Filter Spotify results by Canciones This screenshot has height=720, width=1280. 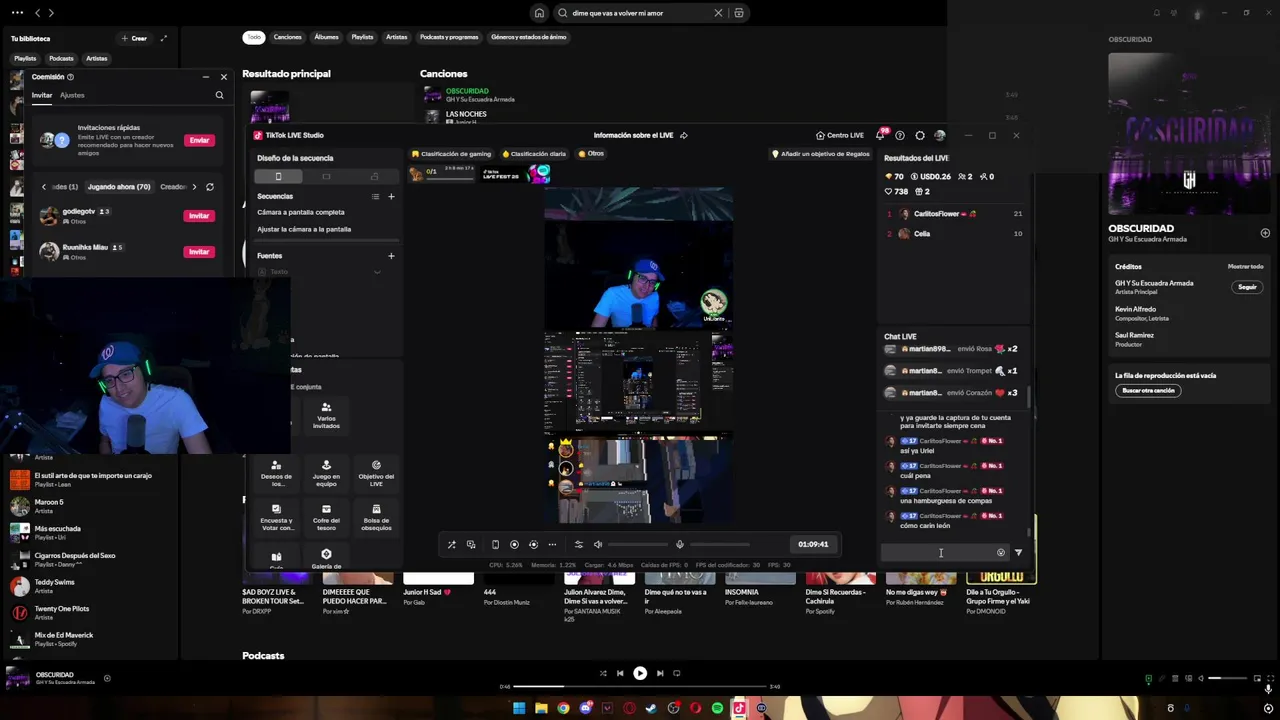click(x=288, y=37)
